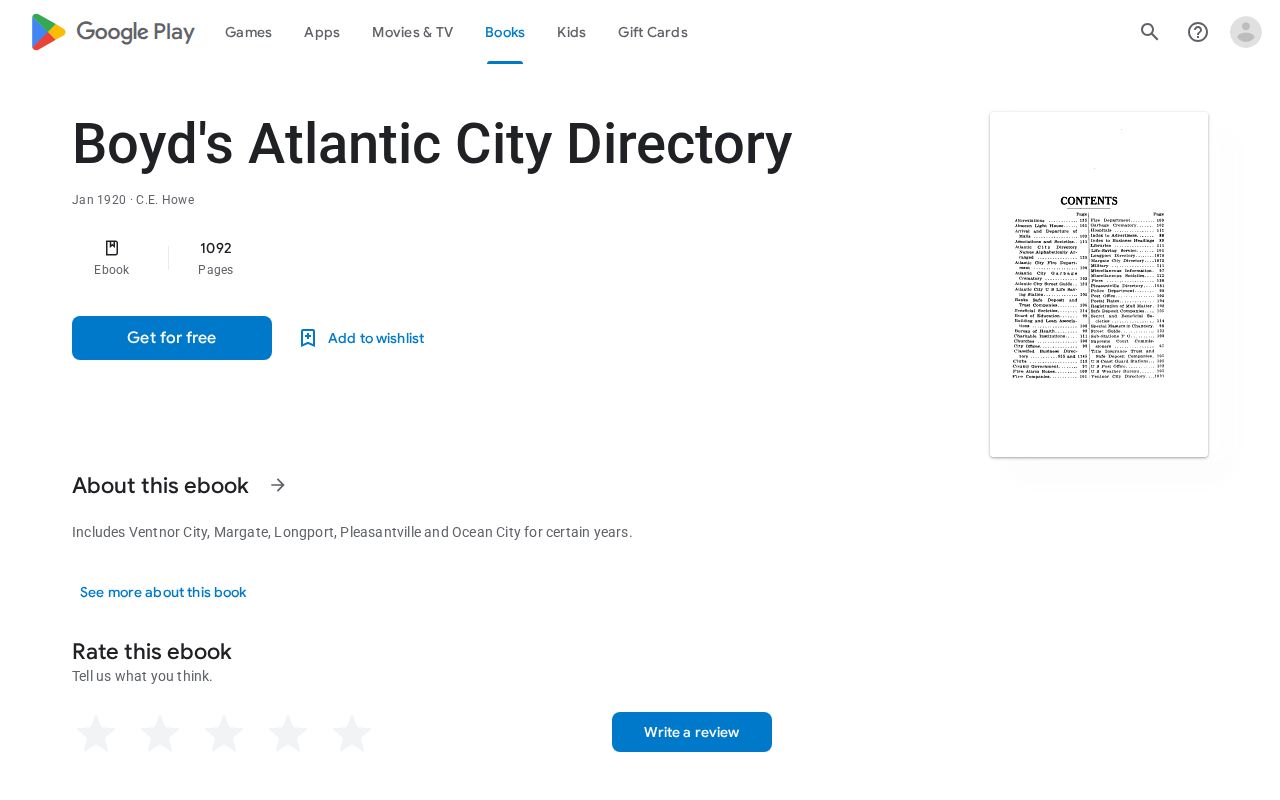This screenshot has width=1280, height=800.
Task: Rate the ebook three stars
Action: point(224,733)
